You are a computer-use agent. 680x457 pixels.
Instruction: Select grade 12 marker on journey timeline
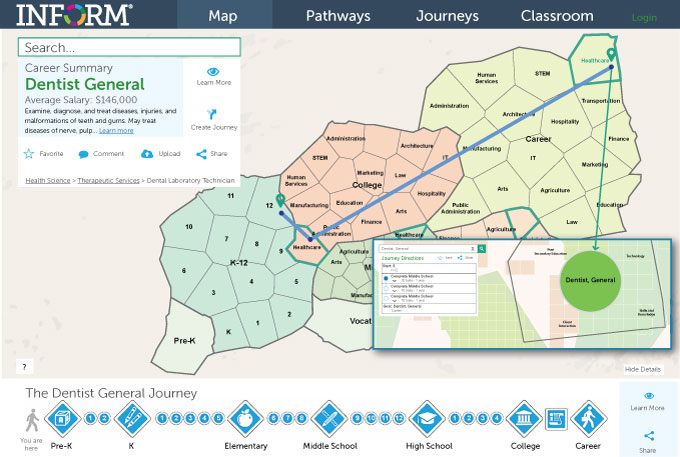point(399,418)
